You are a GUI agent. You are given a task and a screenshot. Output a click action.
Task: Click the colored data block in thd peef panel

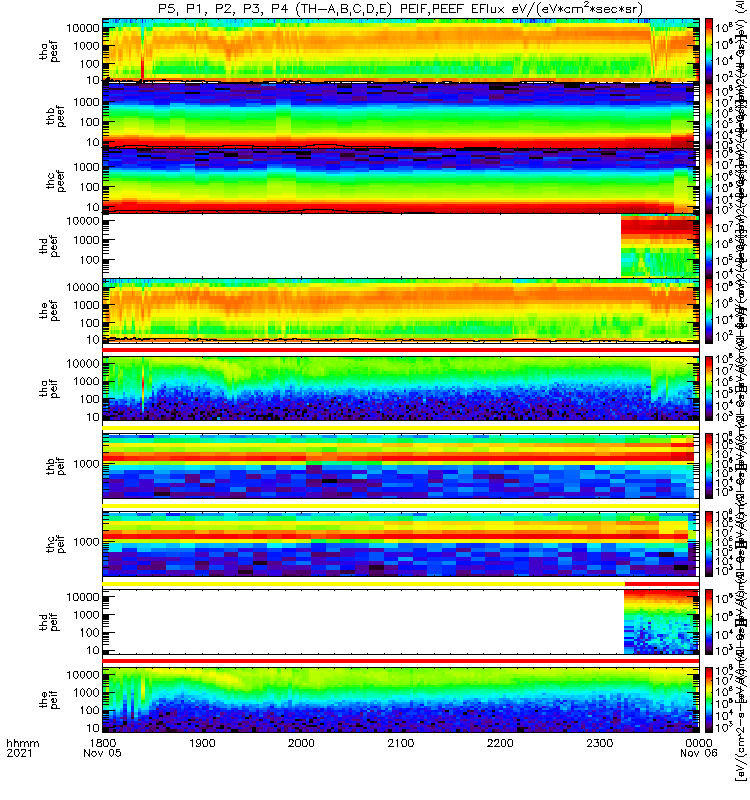(660, 246)
